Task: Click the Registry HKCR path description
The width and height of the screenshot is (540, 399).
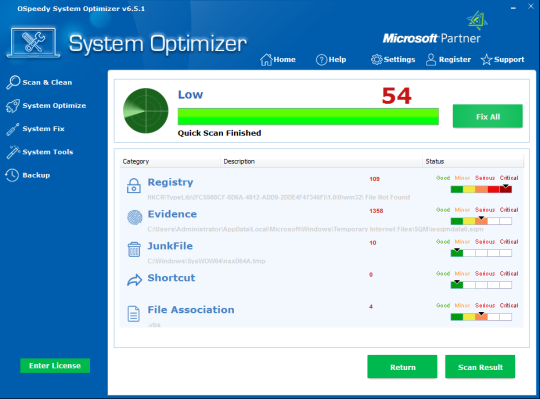Action: (279, 197)
